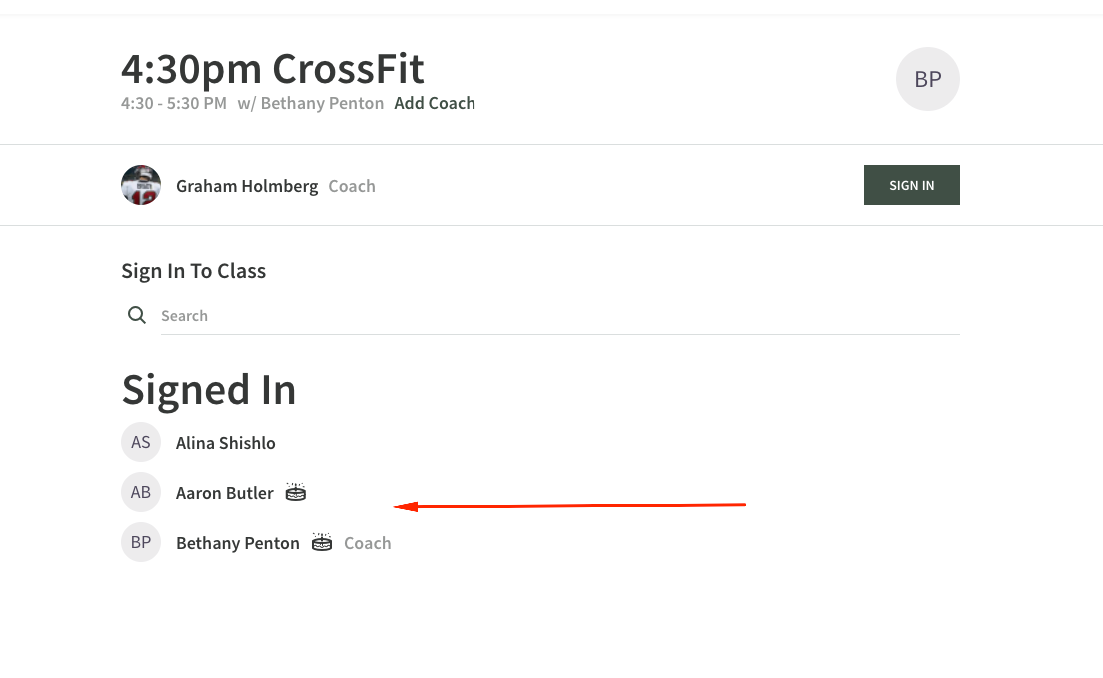Viewport: 1103px width, 678px height.
Task: Click birthday cake icon beside Aaron Butler
Action: pos(295,492)
